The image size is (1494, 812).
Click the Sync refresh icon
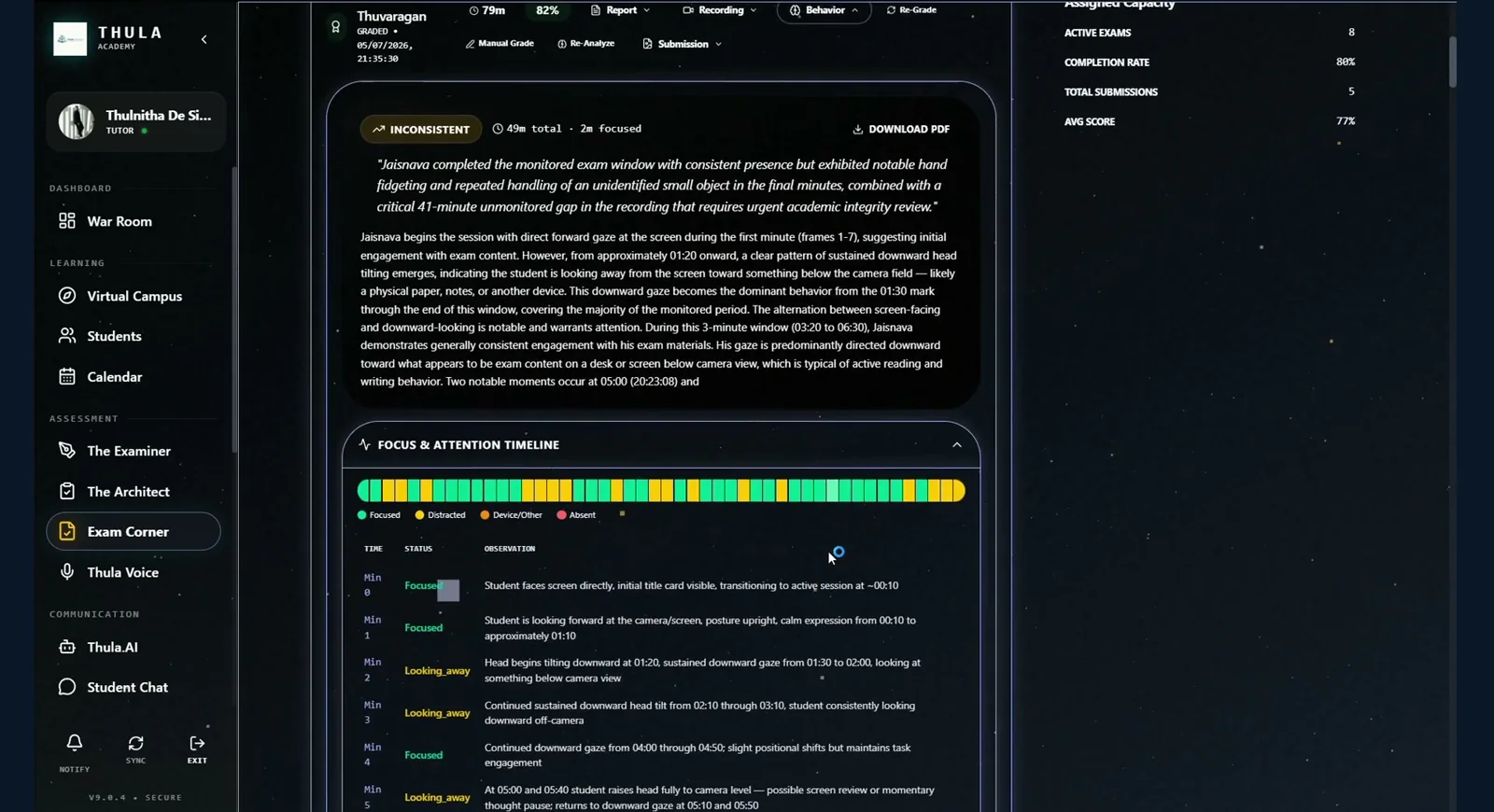click(135, 743)
